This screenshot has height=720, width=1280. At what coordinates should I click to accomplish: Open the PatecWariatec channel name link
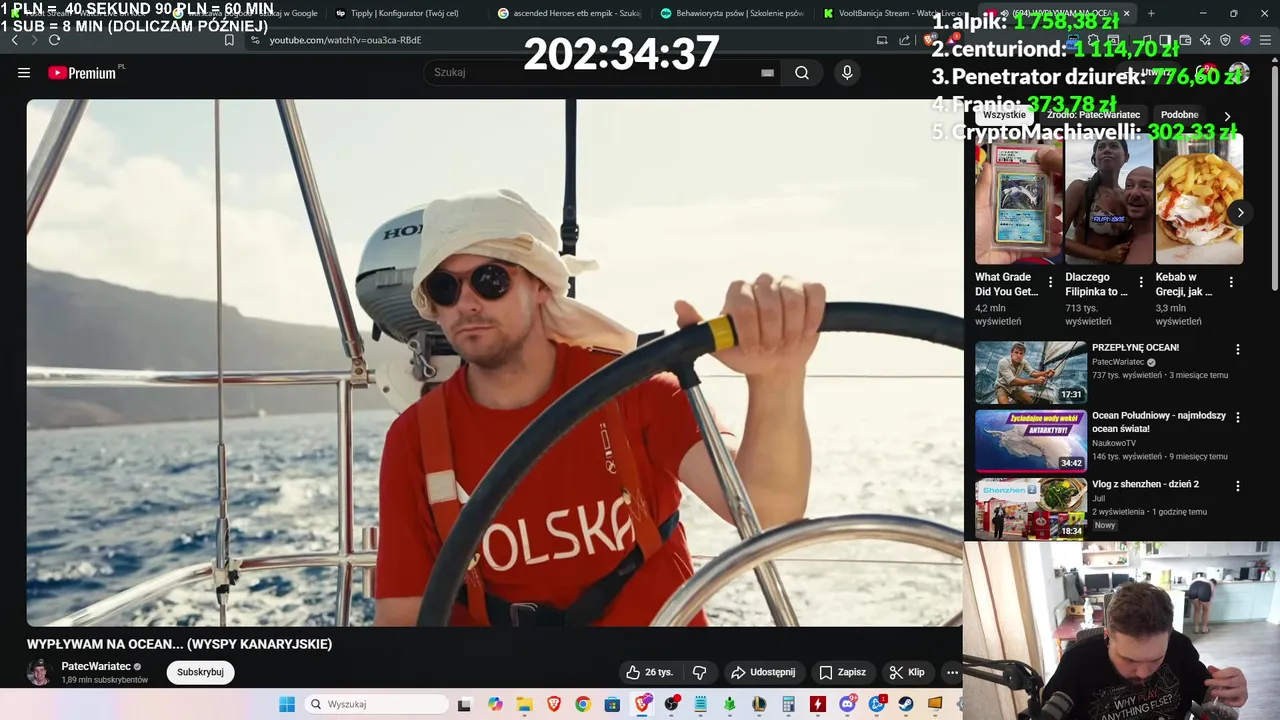click(96, 666)
